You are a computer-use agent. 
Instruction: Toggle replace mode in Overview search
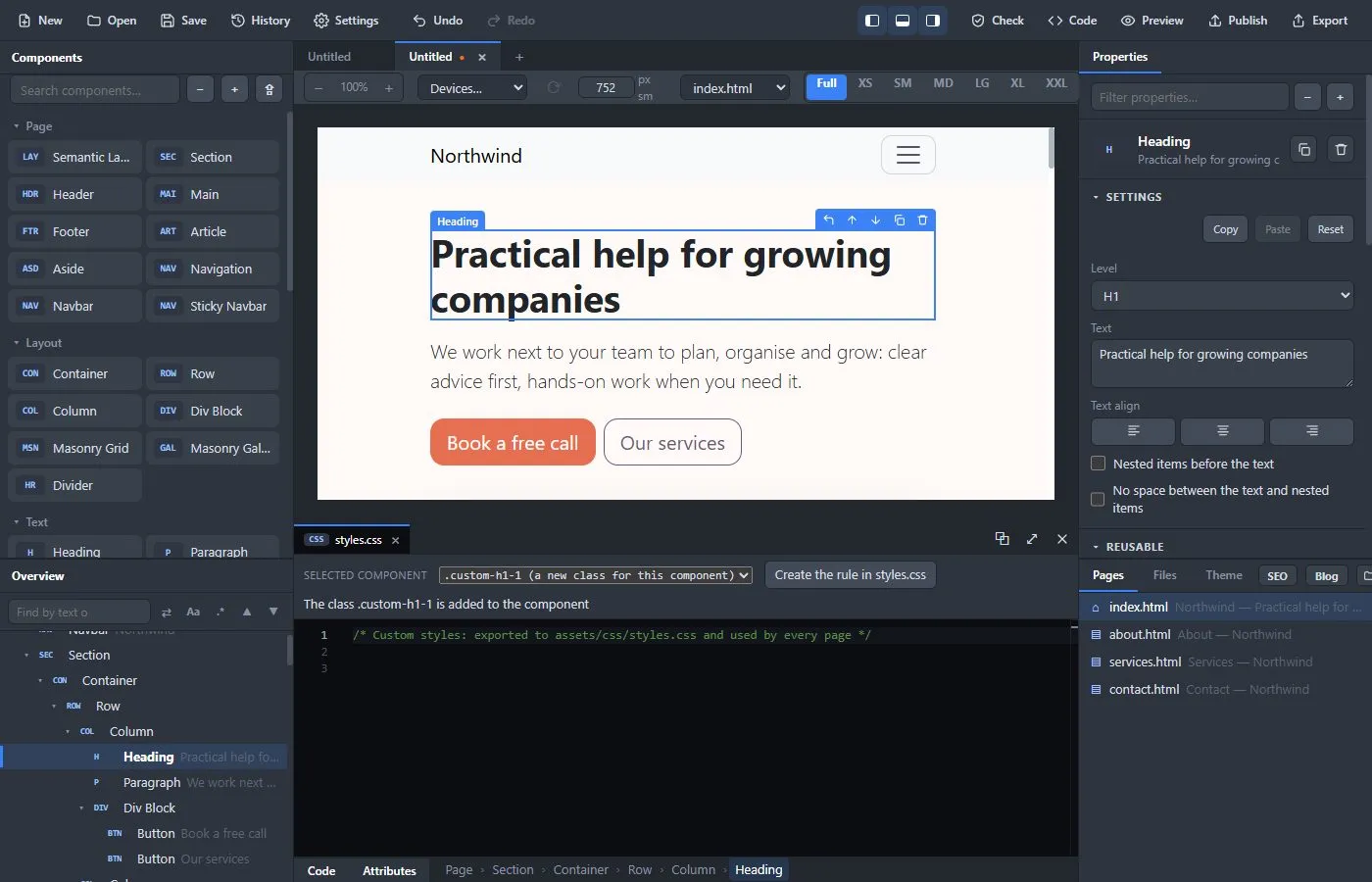tap(166, 612)
